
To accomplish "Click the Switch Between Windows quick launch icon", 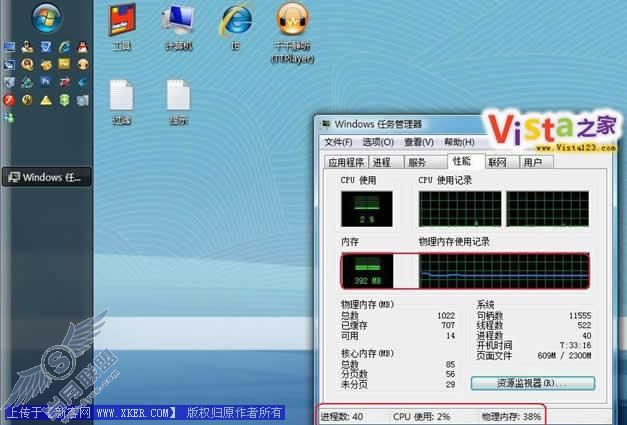I will 9,64.
